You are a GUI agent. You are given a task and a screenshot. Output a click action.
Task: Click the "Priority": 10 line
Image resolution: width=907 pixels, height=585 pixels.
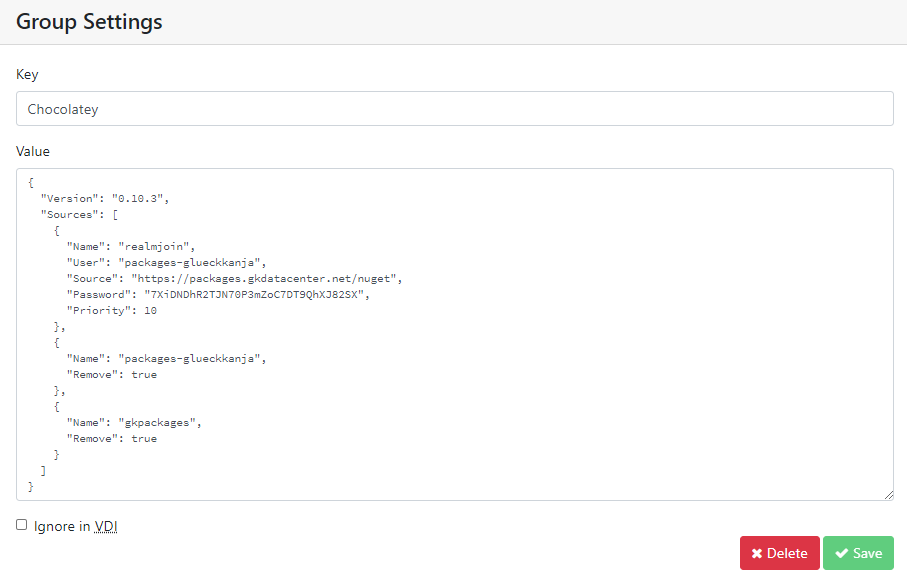point(111,310)
